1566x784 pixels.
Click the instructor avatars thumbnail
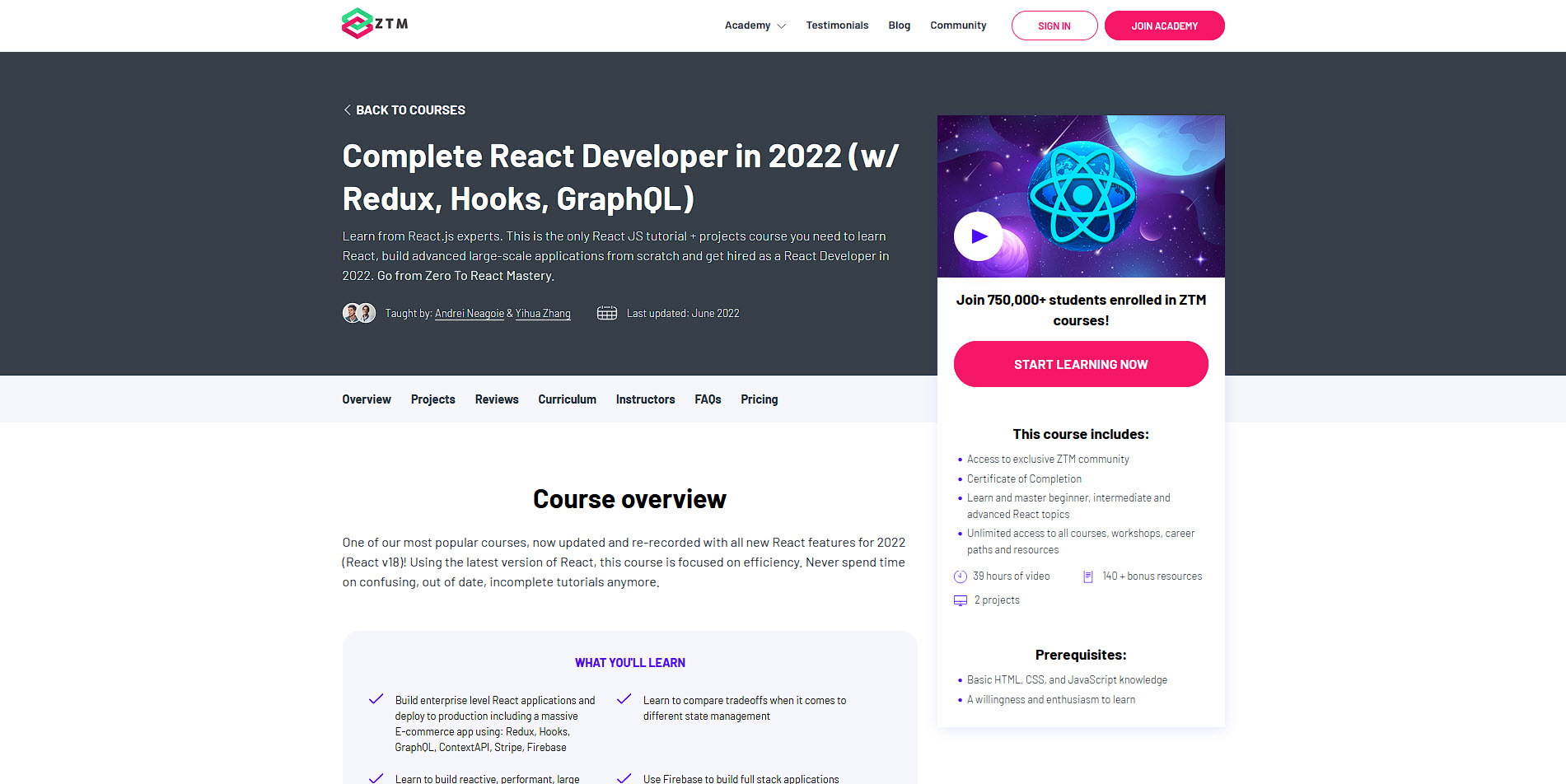(358, 313)
